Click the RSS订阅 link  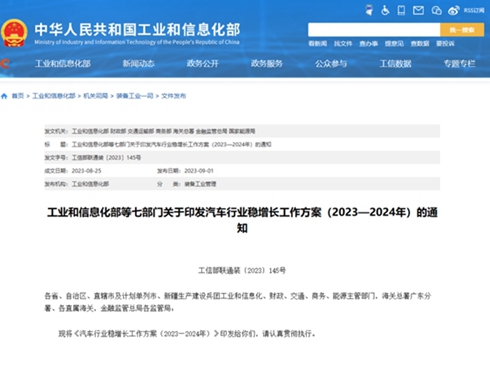pos(474,11)
